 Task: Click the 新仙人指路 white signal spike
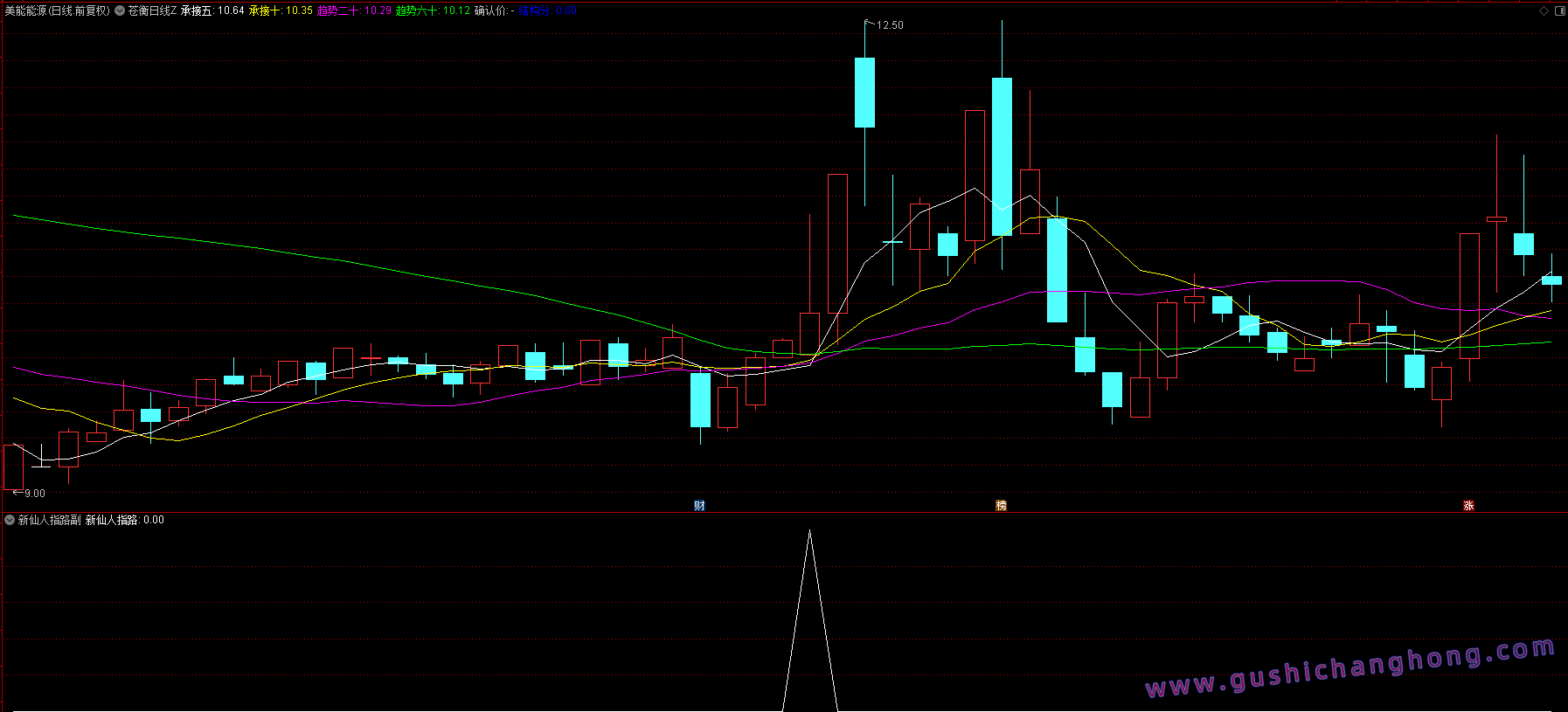(x=810, y=620)
